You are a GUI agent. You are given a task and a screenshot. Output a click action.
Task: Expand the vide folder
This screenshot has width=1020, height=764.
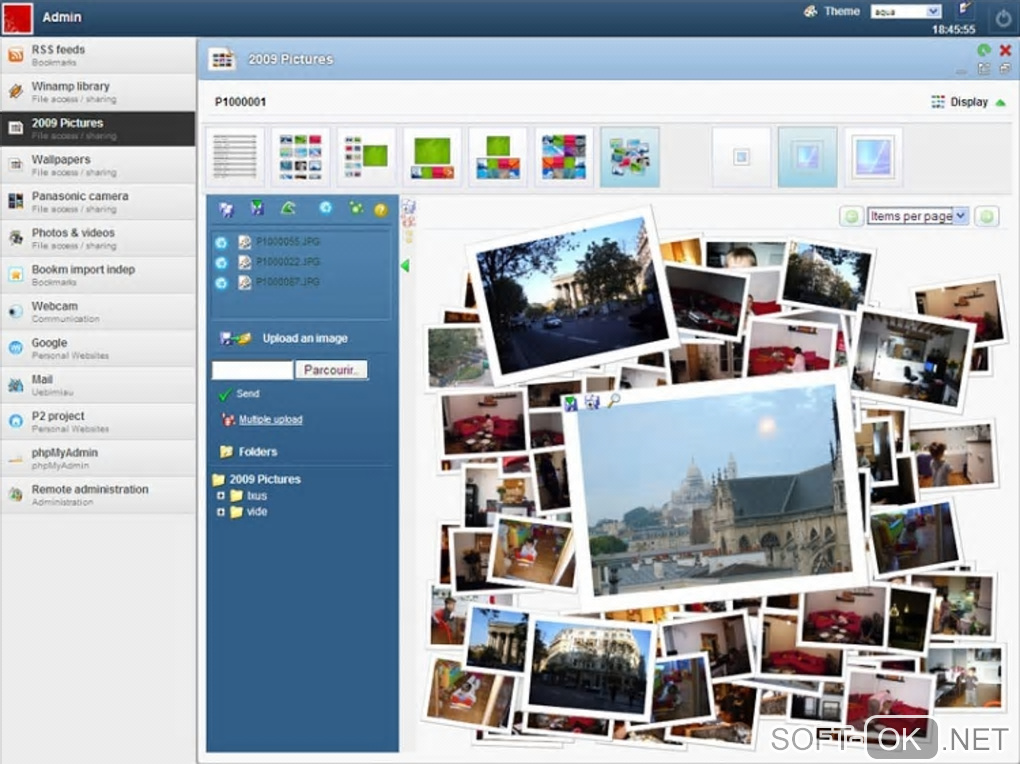coord(221,512)
